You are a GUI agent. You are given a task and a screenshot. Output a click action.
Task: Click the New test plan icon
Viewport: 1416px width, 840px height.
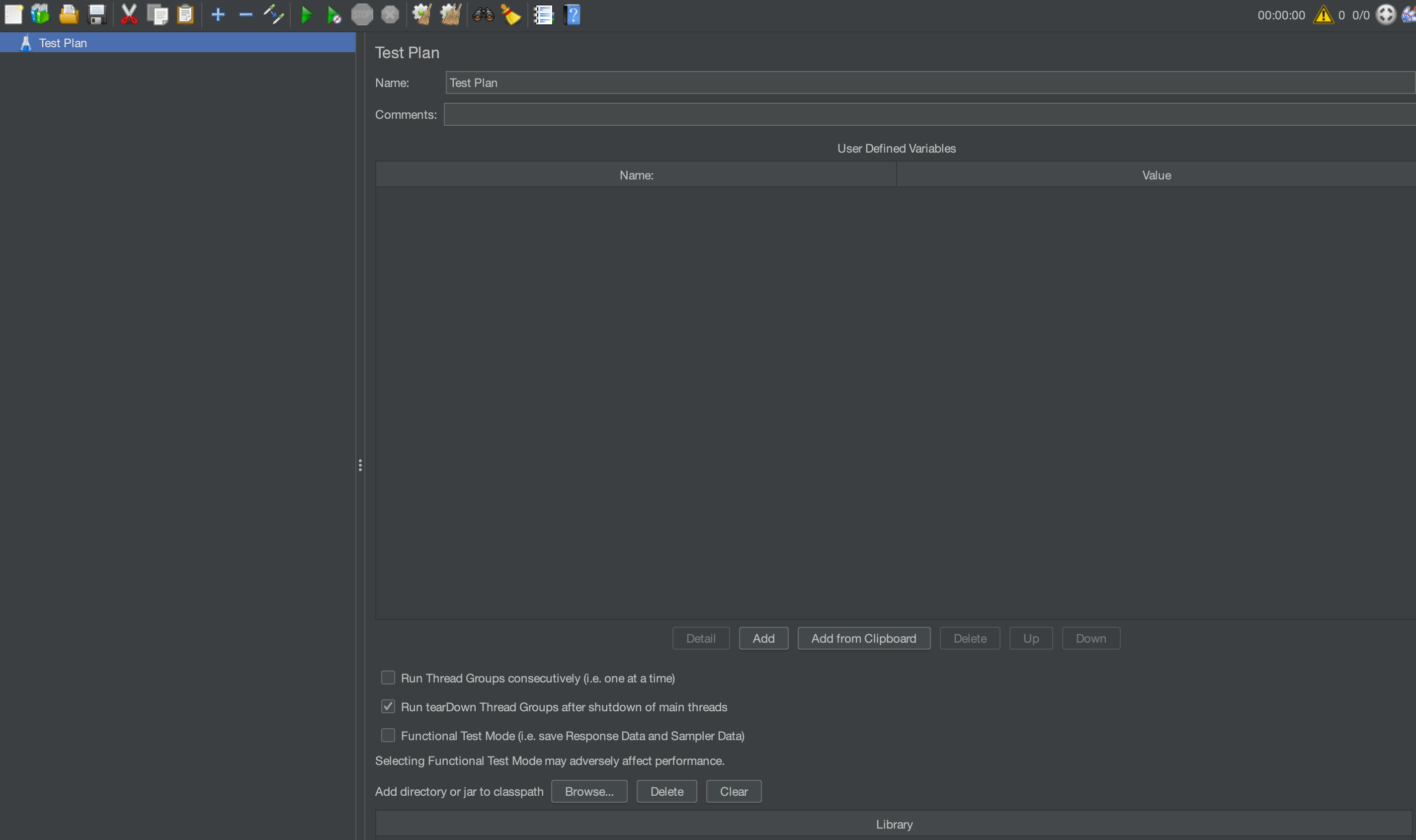click(x=13, y=15)
